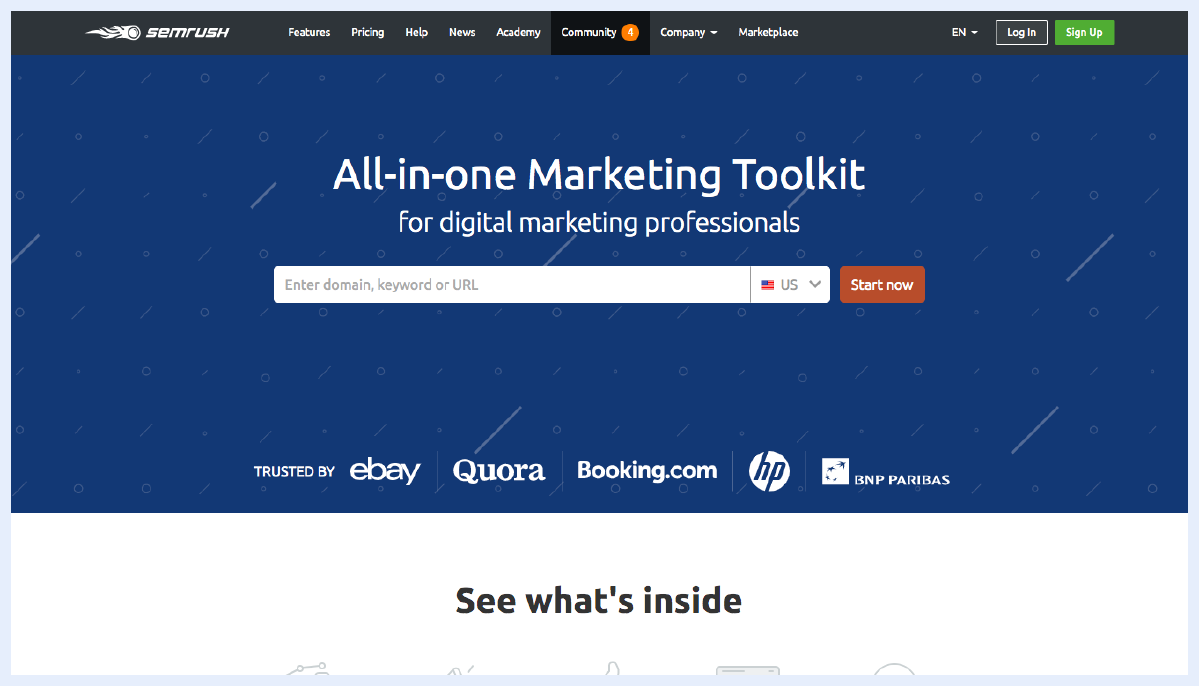This screenshot has height=686, width=1199.
Task: Open the Help section
Action: pos(416,32)
